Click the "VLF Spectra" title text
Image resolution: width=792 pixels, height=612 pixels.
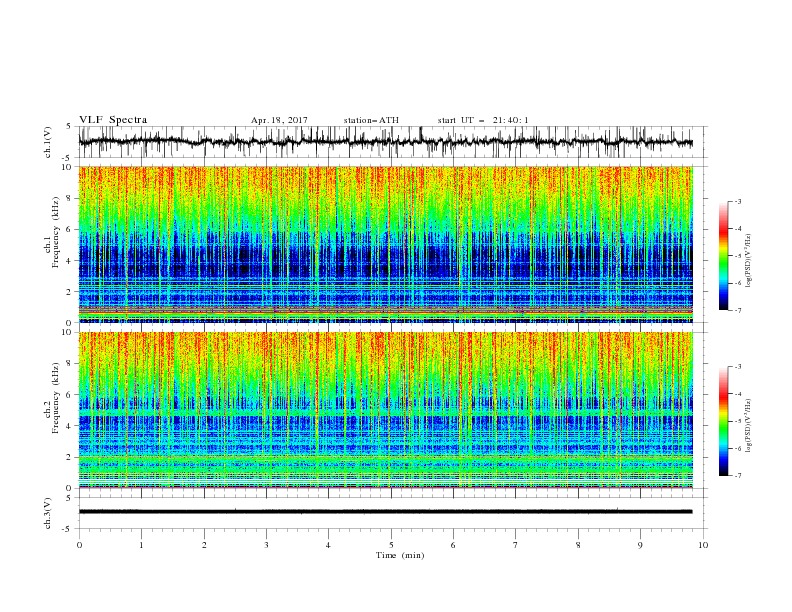[x=113, y=120]
